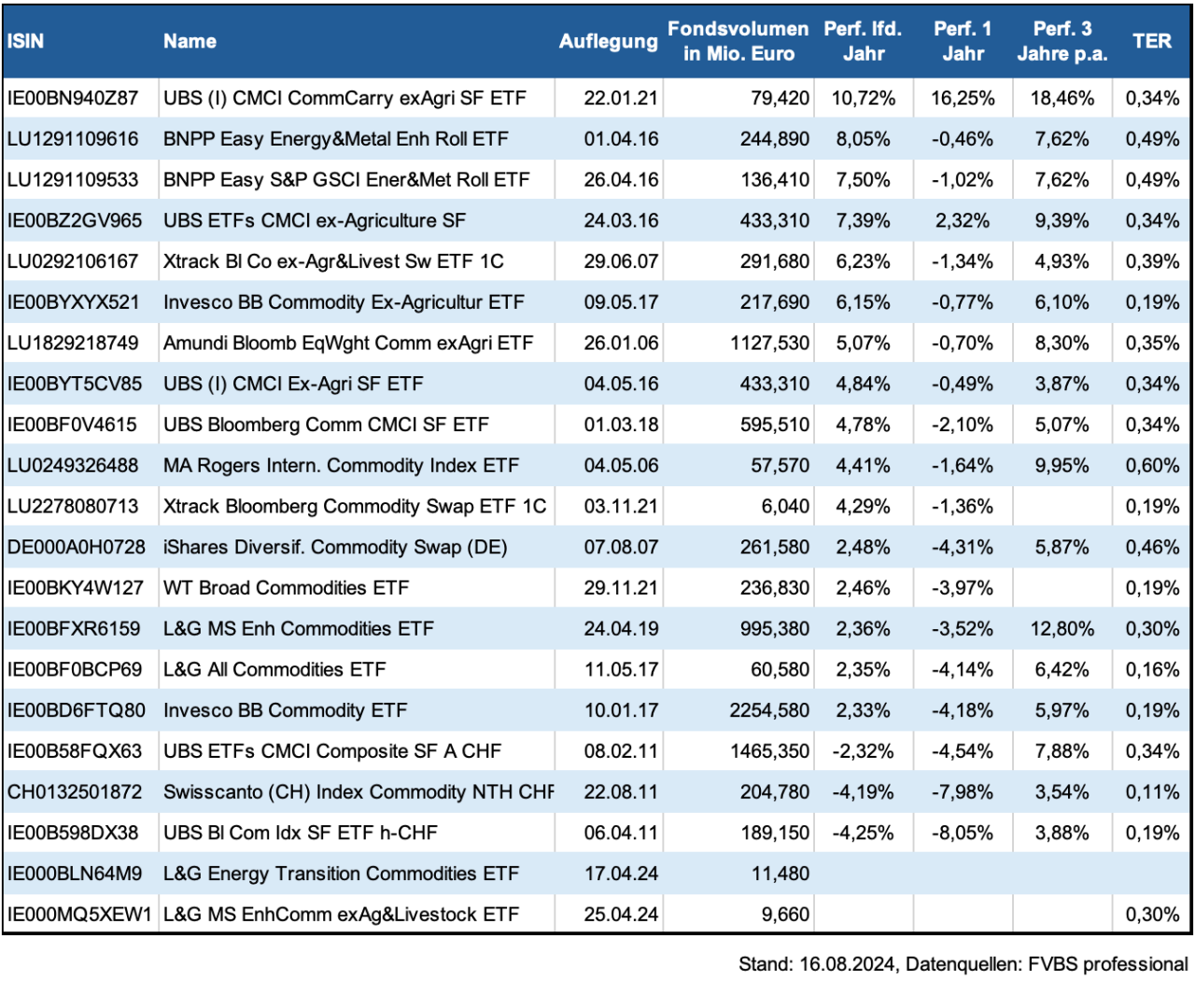Screen dimensions: 1195x1008
Task: Click the MA Rogers Intern. Commodity Index ETF name
Action: 341,466
